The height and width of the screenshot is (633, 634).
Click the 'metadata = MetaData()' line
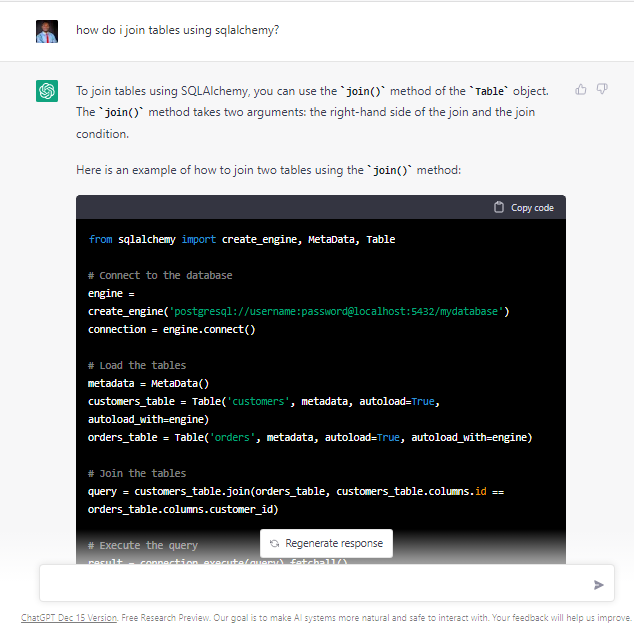pos(148,383)
